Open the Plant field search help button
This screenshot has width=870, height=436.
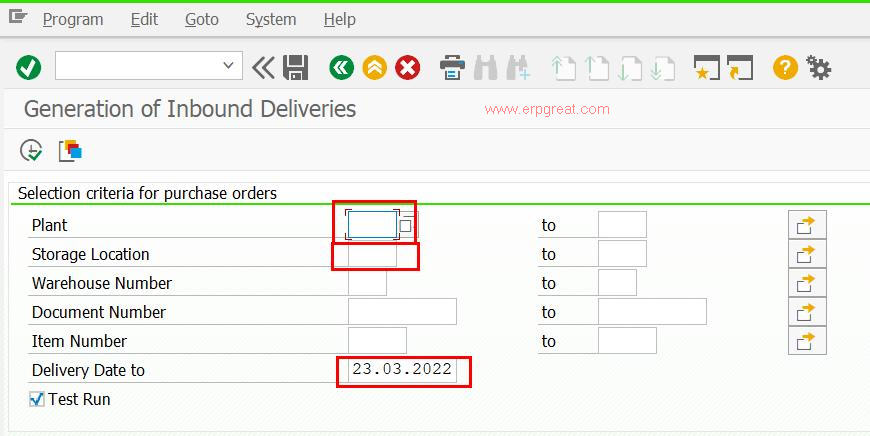406,225
